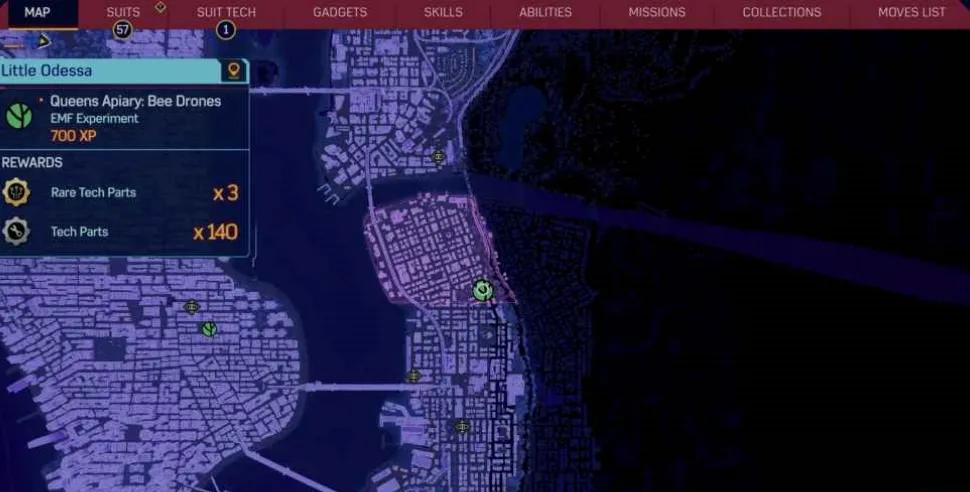Open the SKILLS tab
The width and height of the screenshot is (970, 492).
(443, 12)
